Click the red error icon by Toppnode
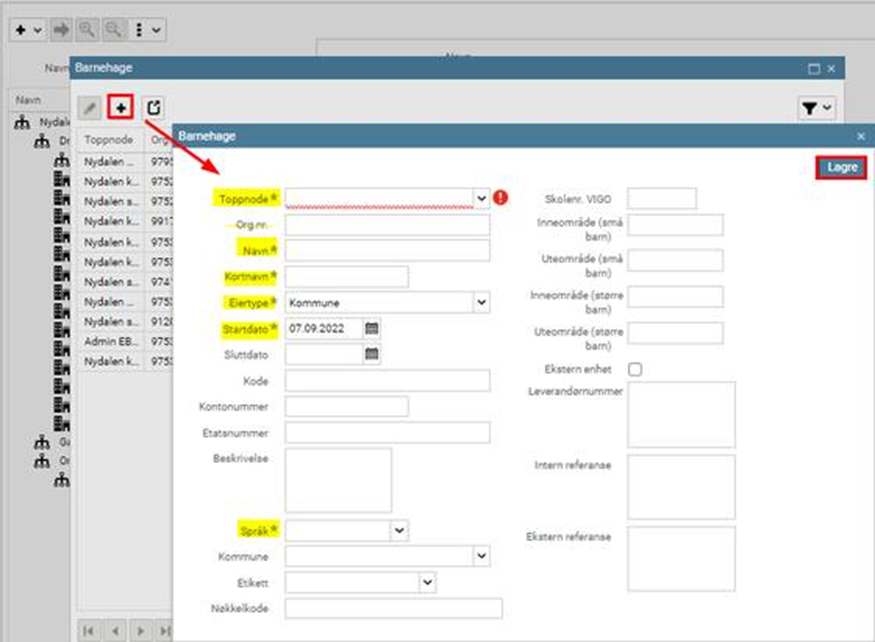The height and width of the screenshot is (642, 875). (x=501, y=198)
